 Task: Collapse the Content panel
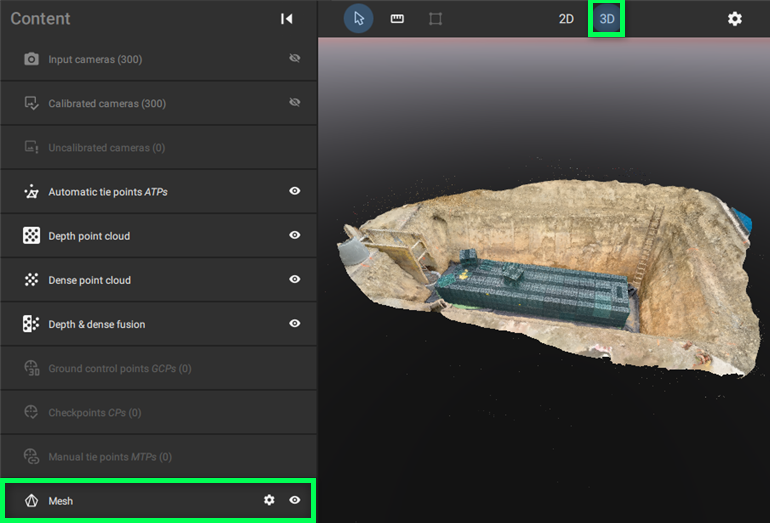tap(287, 19)
